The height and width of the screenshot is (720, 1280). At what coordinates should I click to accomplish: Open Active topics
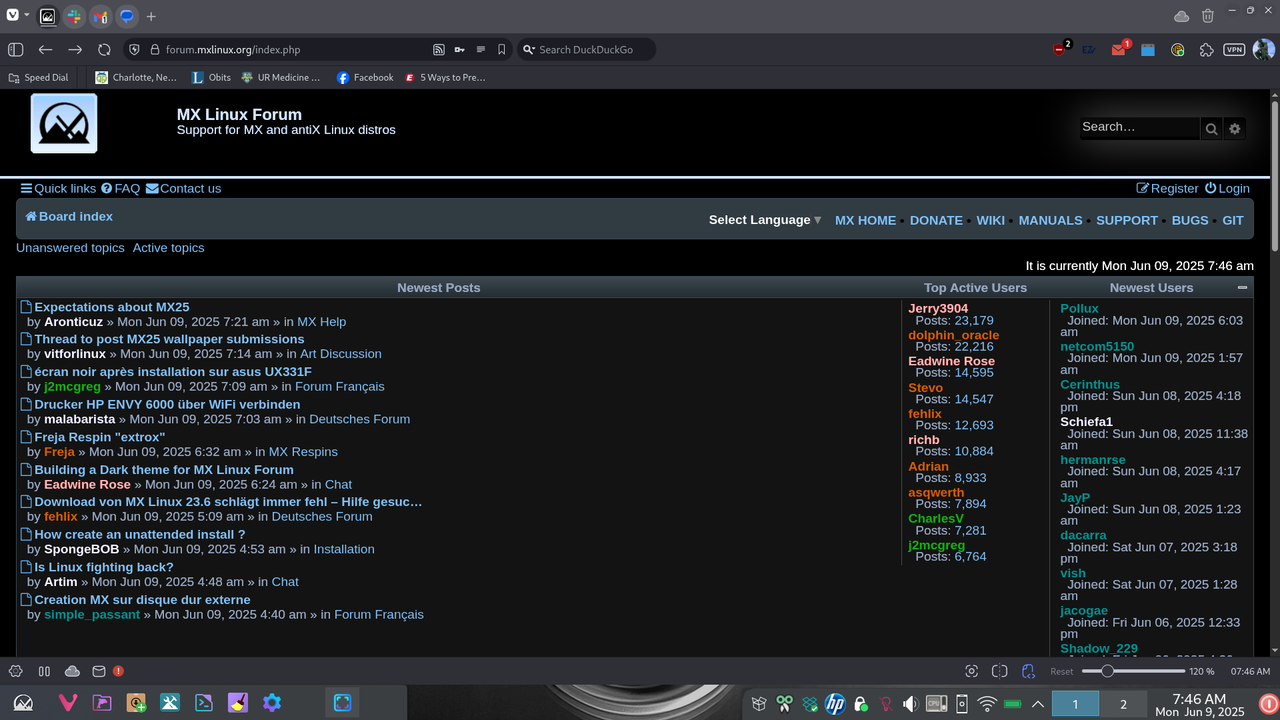(168, 248)
